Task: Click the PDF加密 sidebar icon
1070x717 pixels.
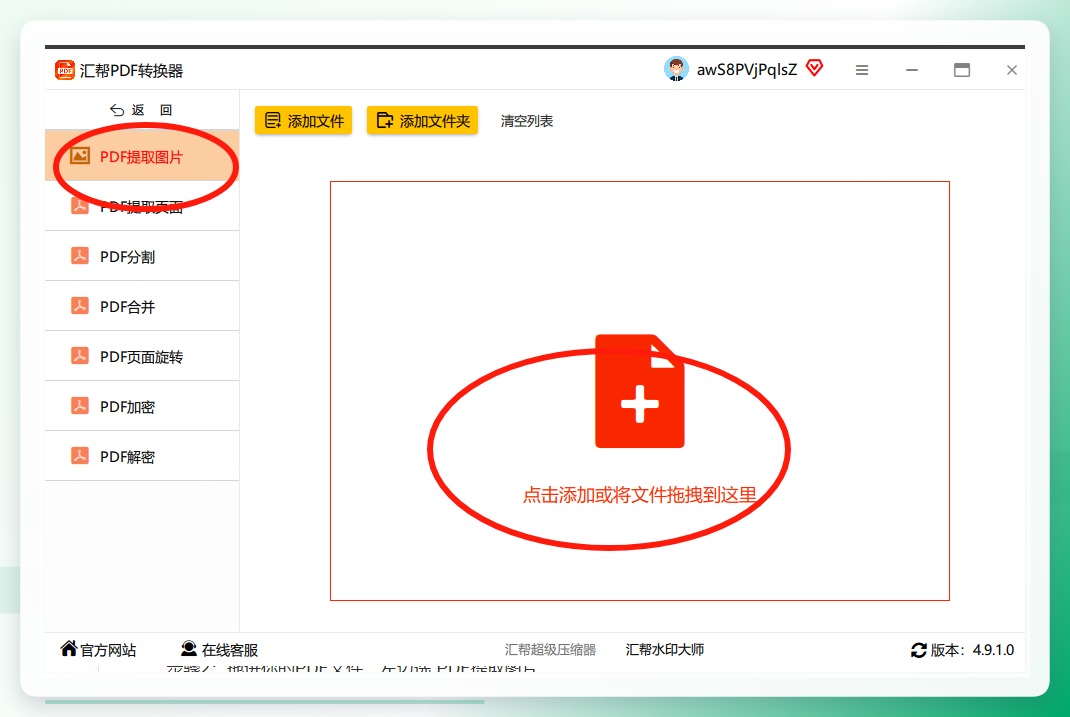Action: tap(80, 406)
